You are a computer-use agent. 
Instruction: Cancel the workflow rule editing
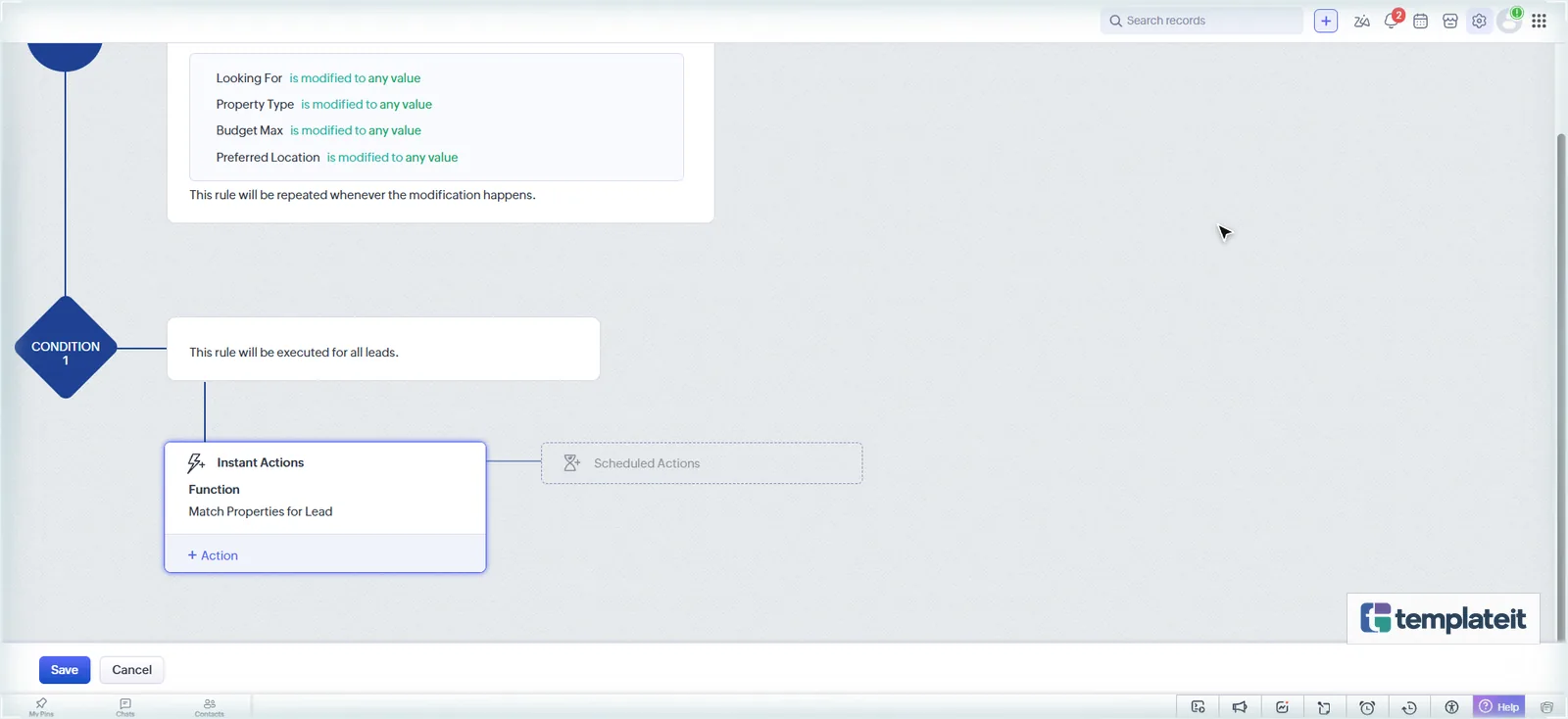tap(131, 670)
